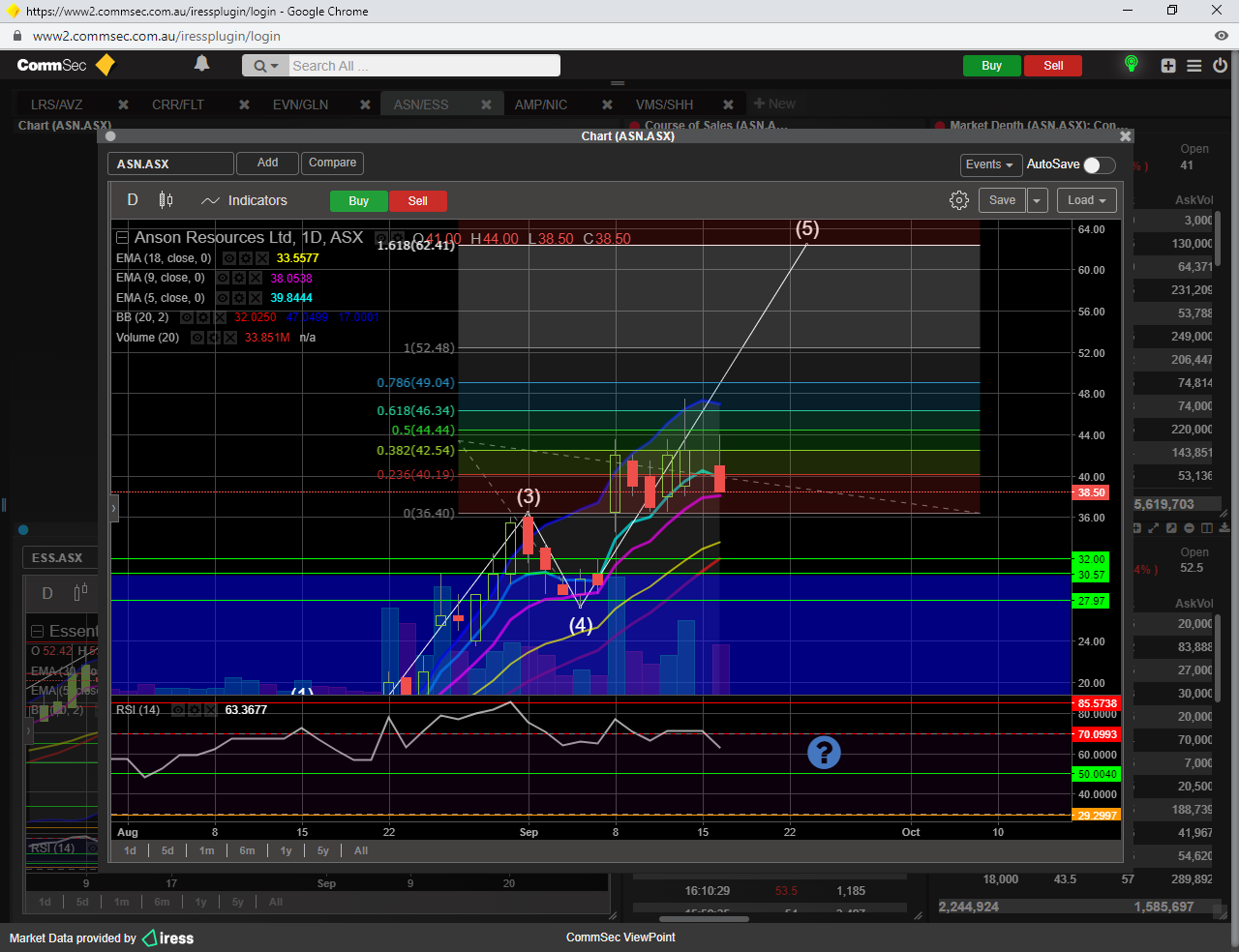
Task: Click the 38.50 current price label
Action: (x=1091, y=492)
